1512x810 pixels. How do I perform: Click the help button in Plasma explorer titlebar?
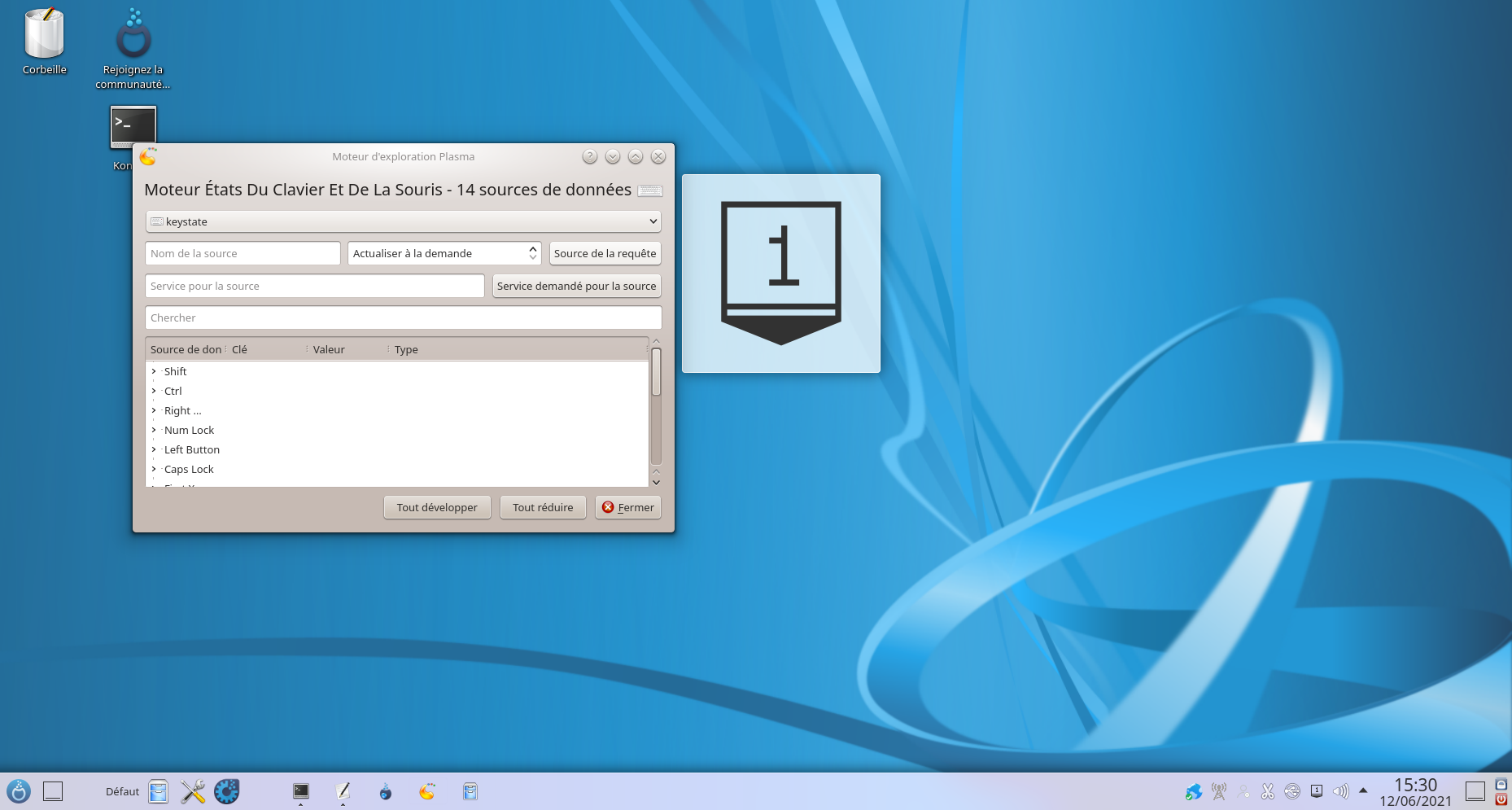pos(590,156)
